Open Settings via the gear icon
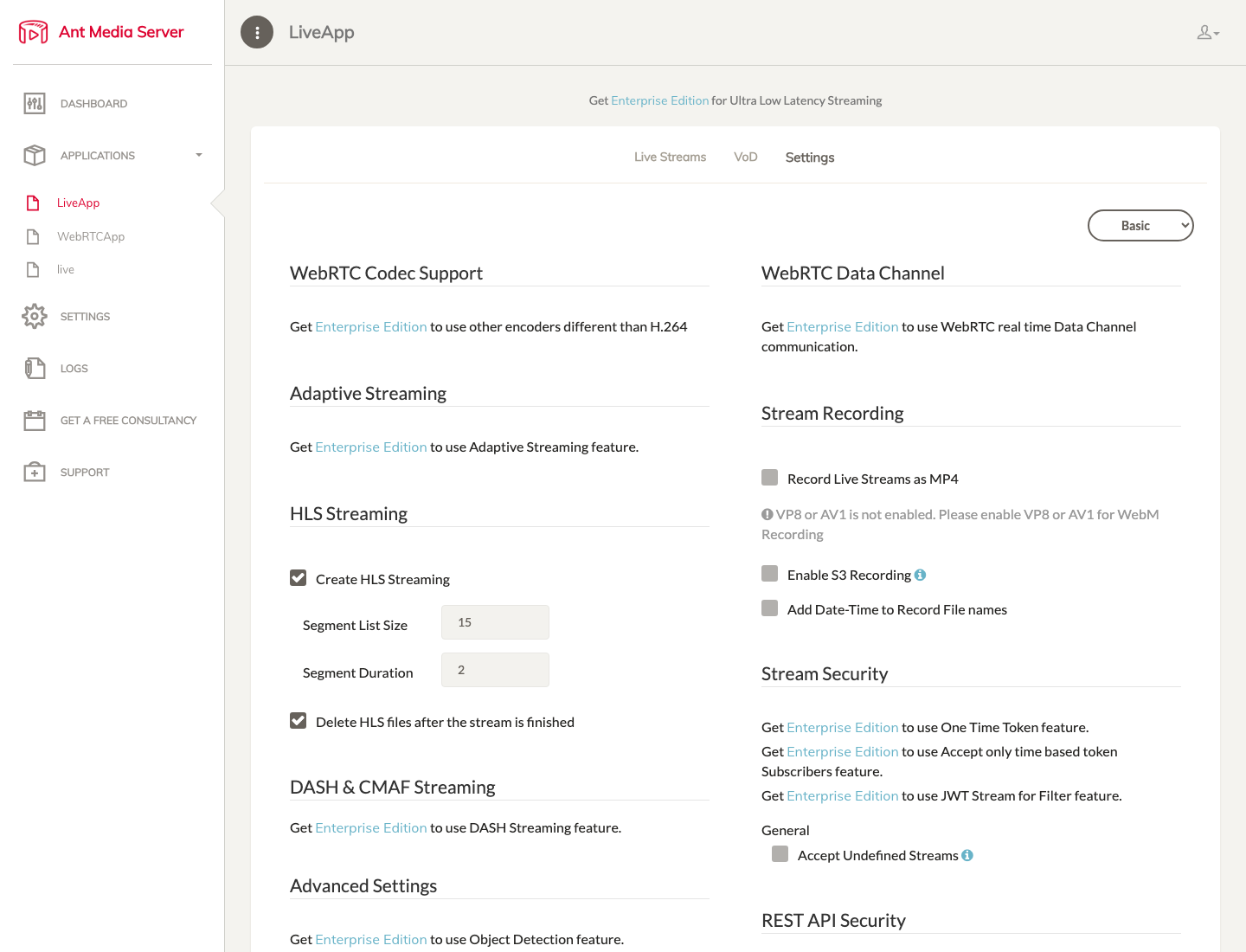Viewport: 1246px width, 952px height. pos(35,317)
